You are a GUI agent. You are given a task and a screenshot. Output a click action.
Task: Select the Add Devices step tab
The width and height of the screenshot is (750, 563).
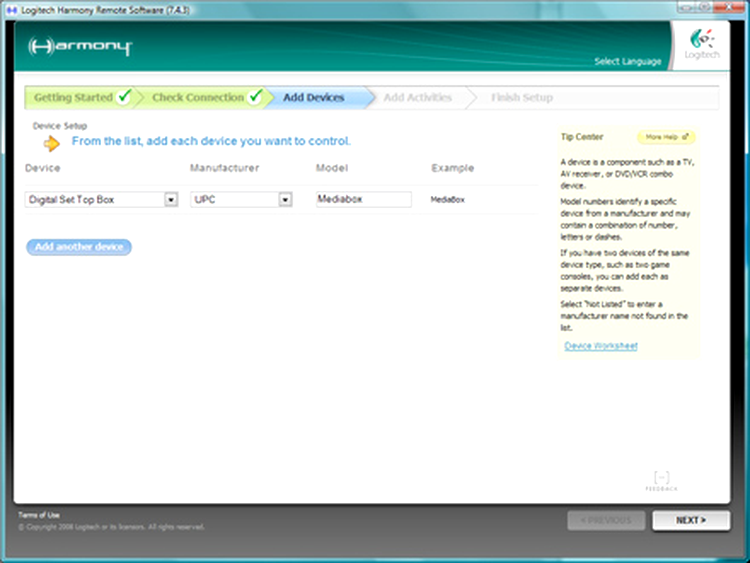[x=313, y=98]
